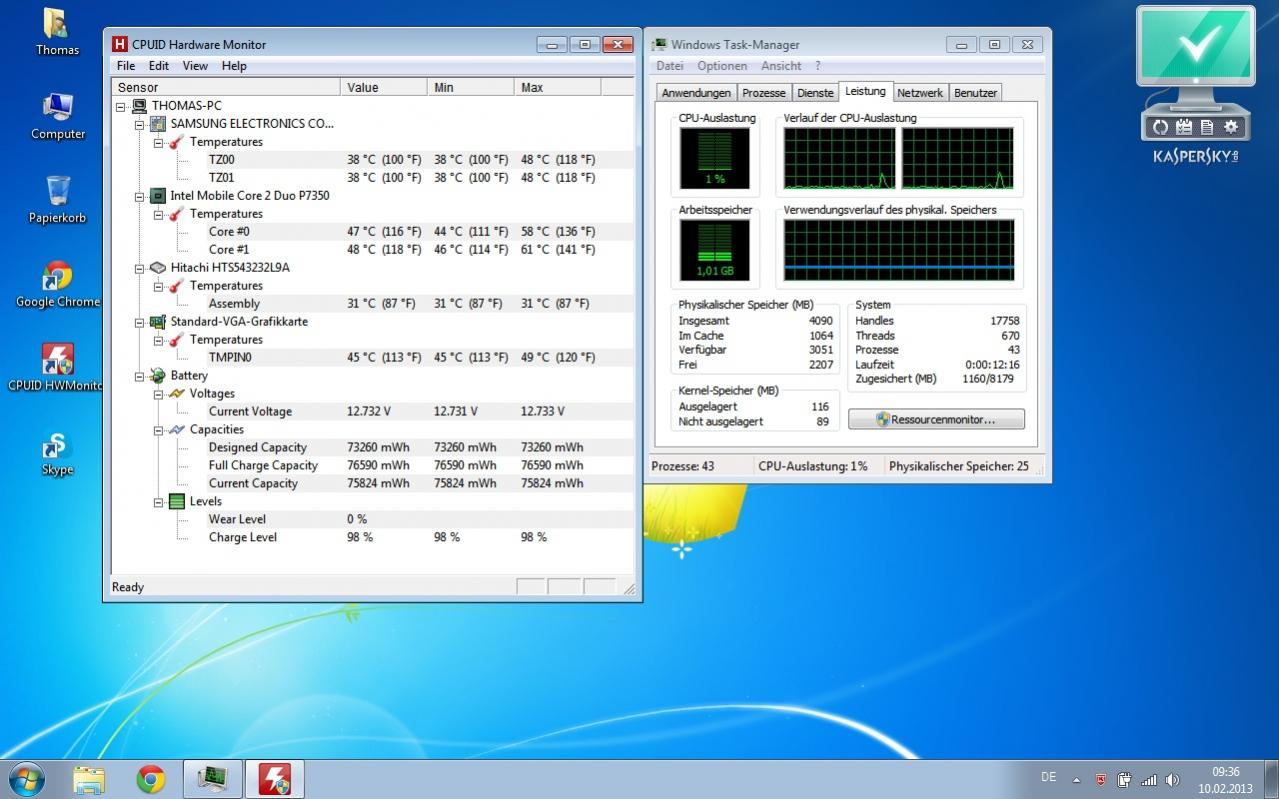Open the File menu in HWMonitor
Screen dimensions: 1279x799
[x=126, y=66]
